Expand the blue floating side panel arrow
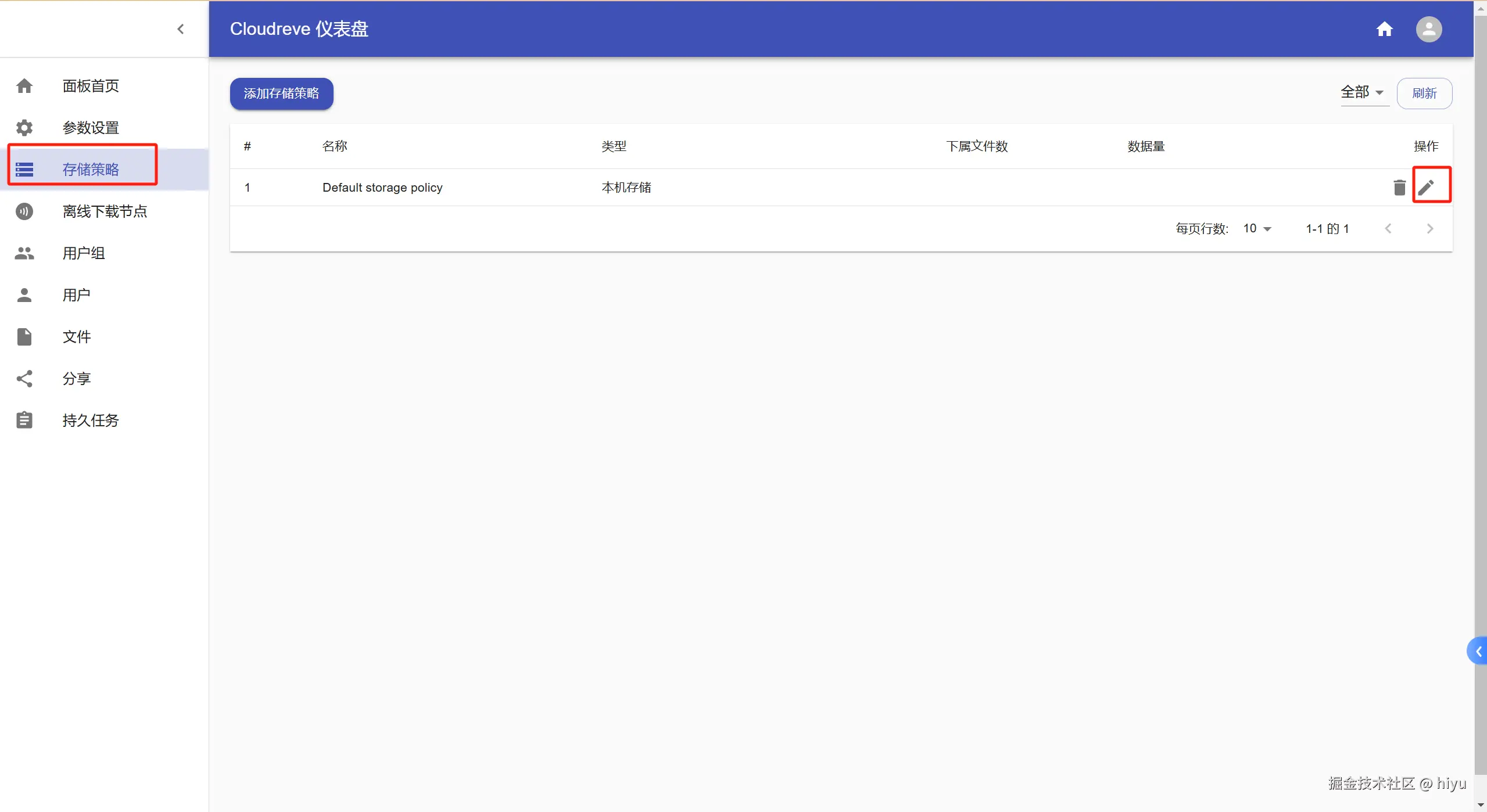The height and width of the screenshot is (812, 1487). tap(1478, 652)
